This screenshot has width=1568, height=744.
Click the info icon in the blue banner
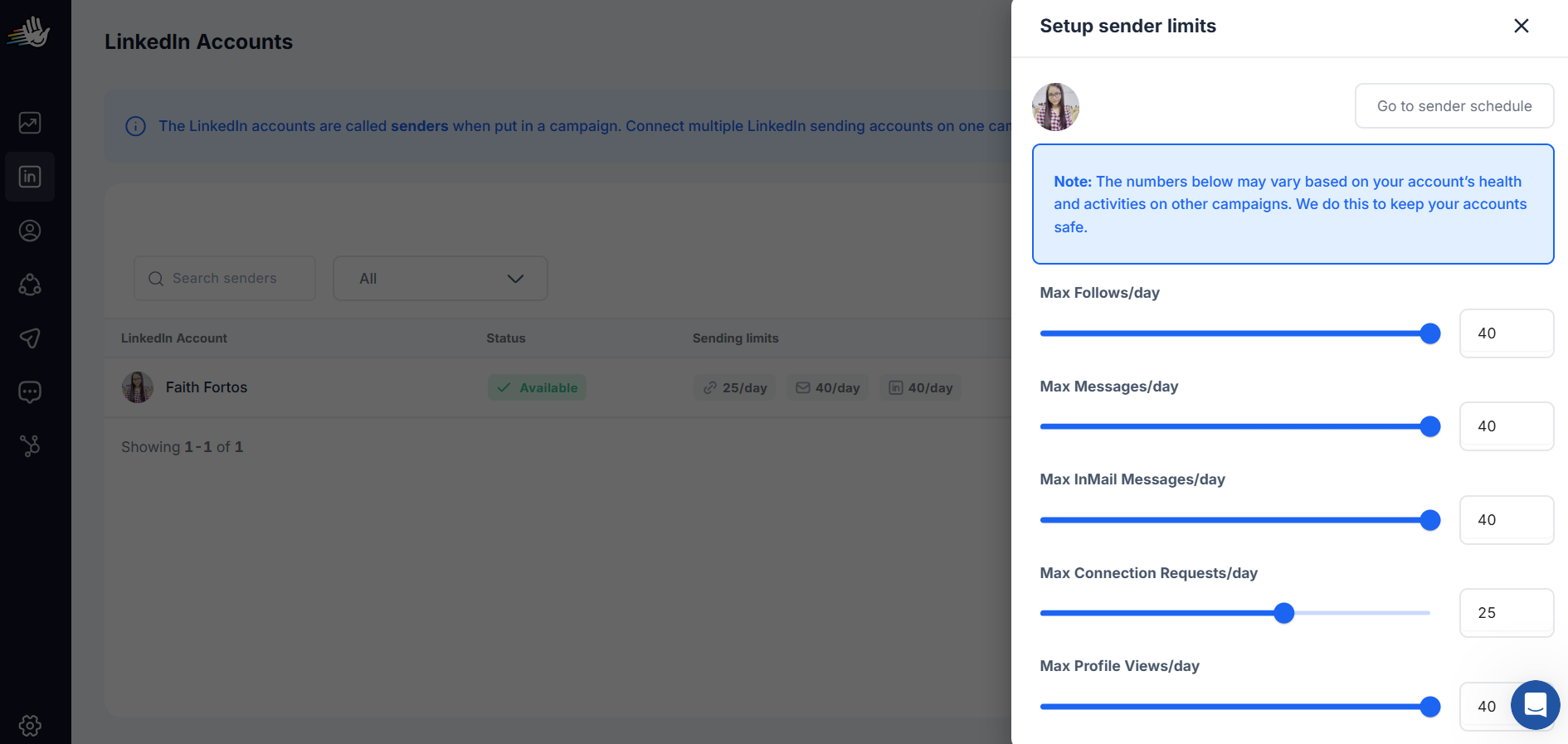(x=135, y=126)
